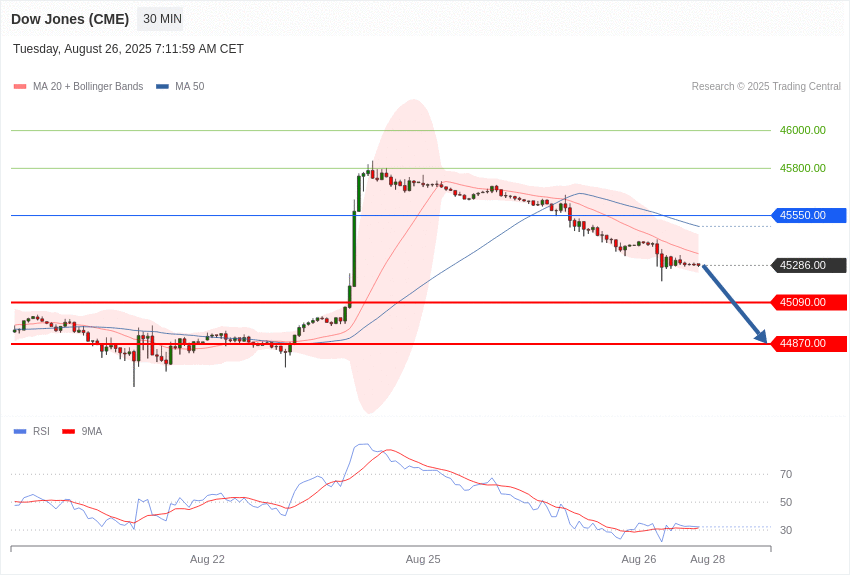Click the Aug 26 date axis label
Image resolution: width=850 pixels, height=576 pixels.
pos(639,559)
